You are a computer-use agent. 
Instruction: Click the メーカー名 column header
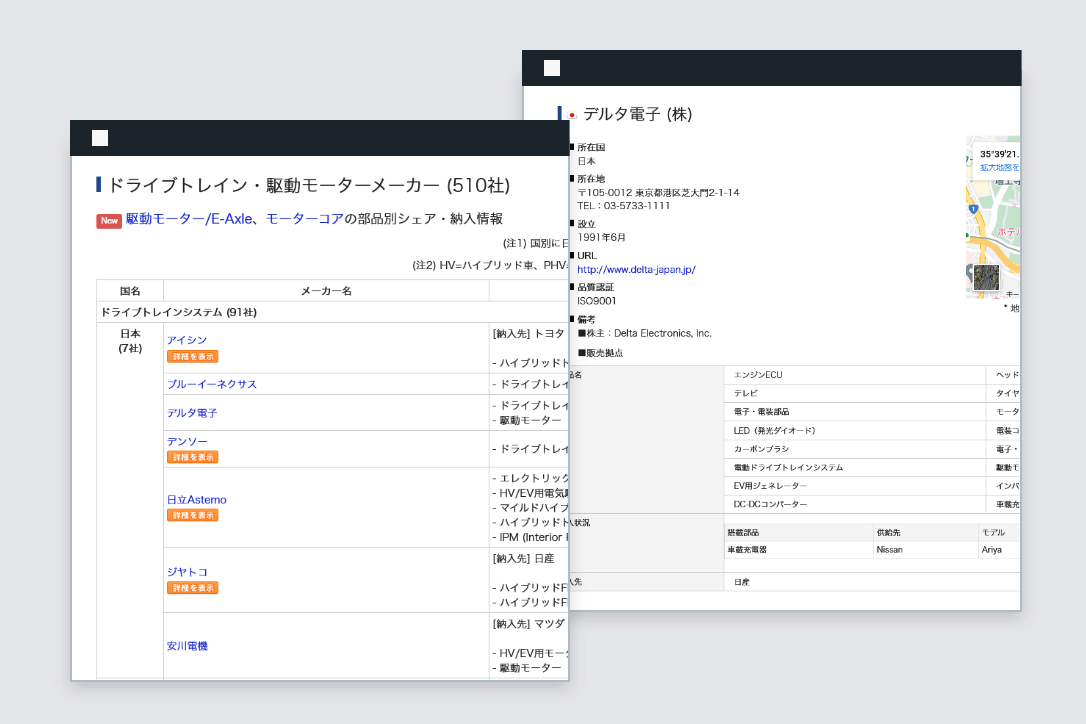(x=326, y=291)
